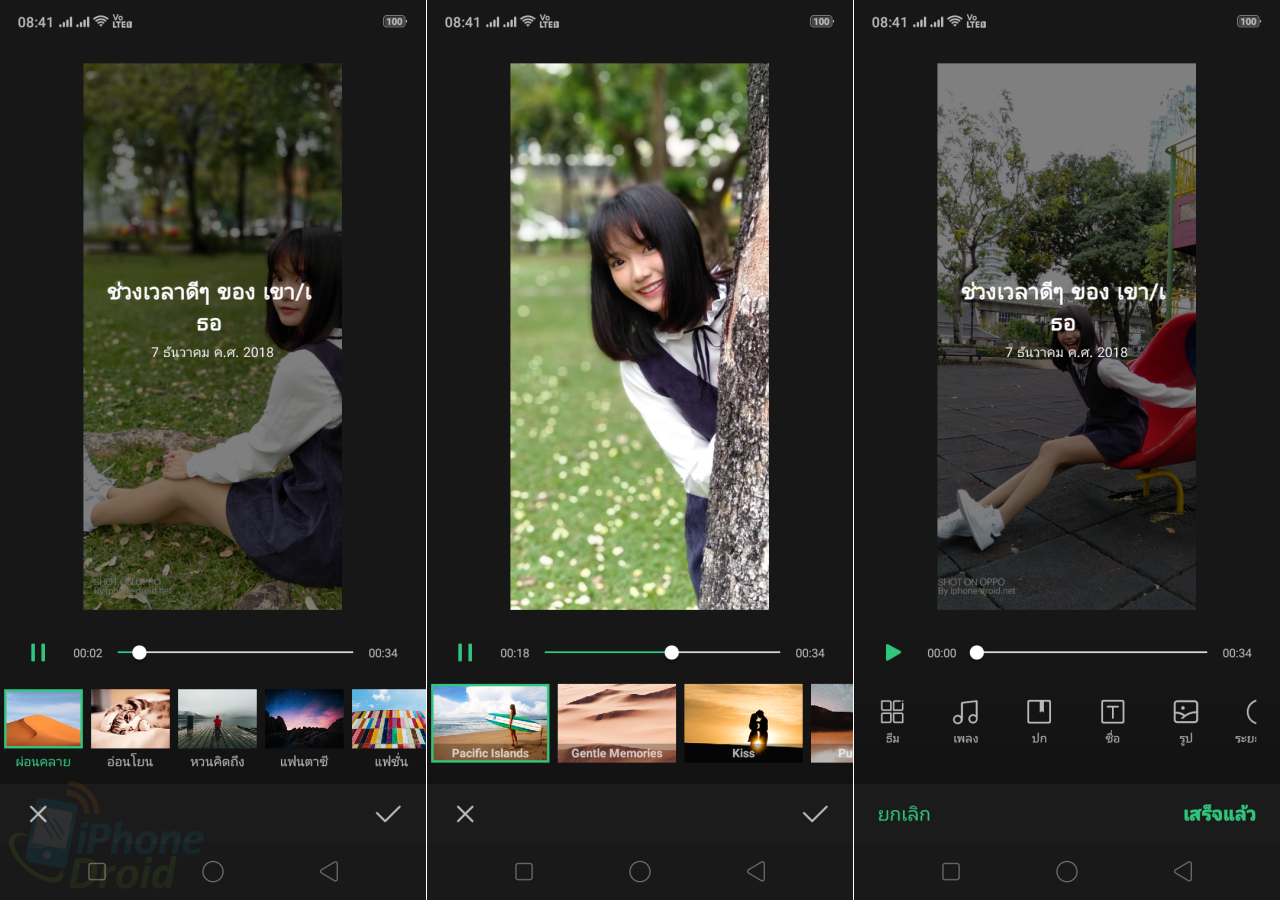1280x900 pixels.
Task: Open the ปก cover icon
Action: [1039, 712]
